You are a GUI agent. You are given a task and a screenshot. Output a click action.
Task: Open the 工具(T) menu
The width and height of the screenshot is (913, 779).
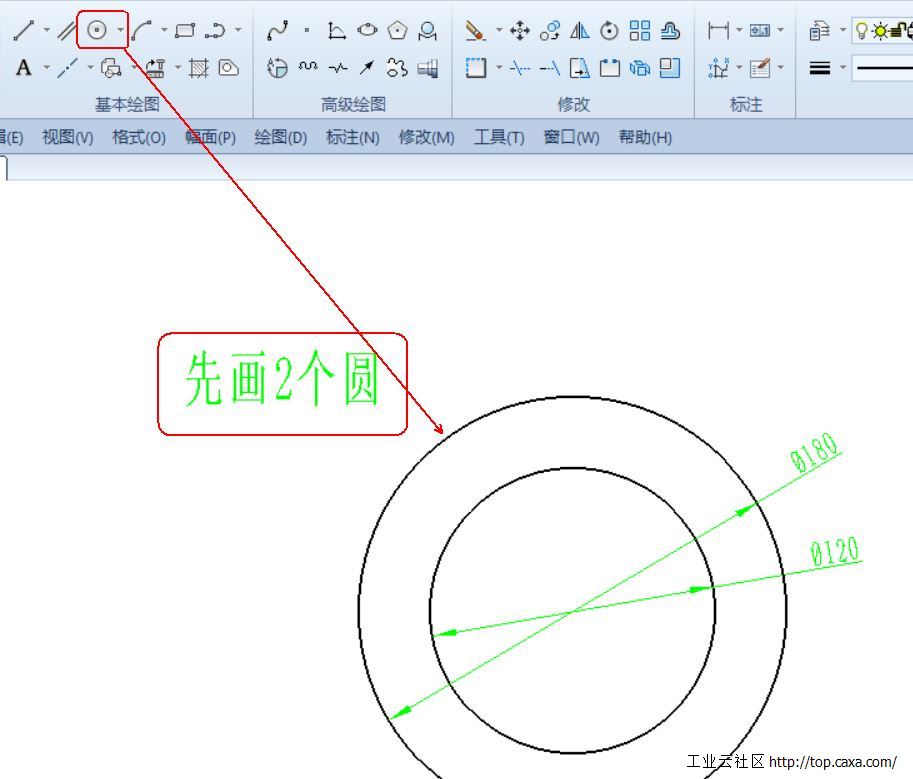click(x=499, y=137)
